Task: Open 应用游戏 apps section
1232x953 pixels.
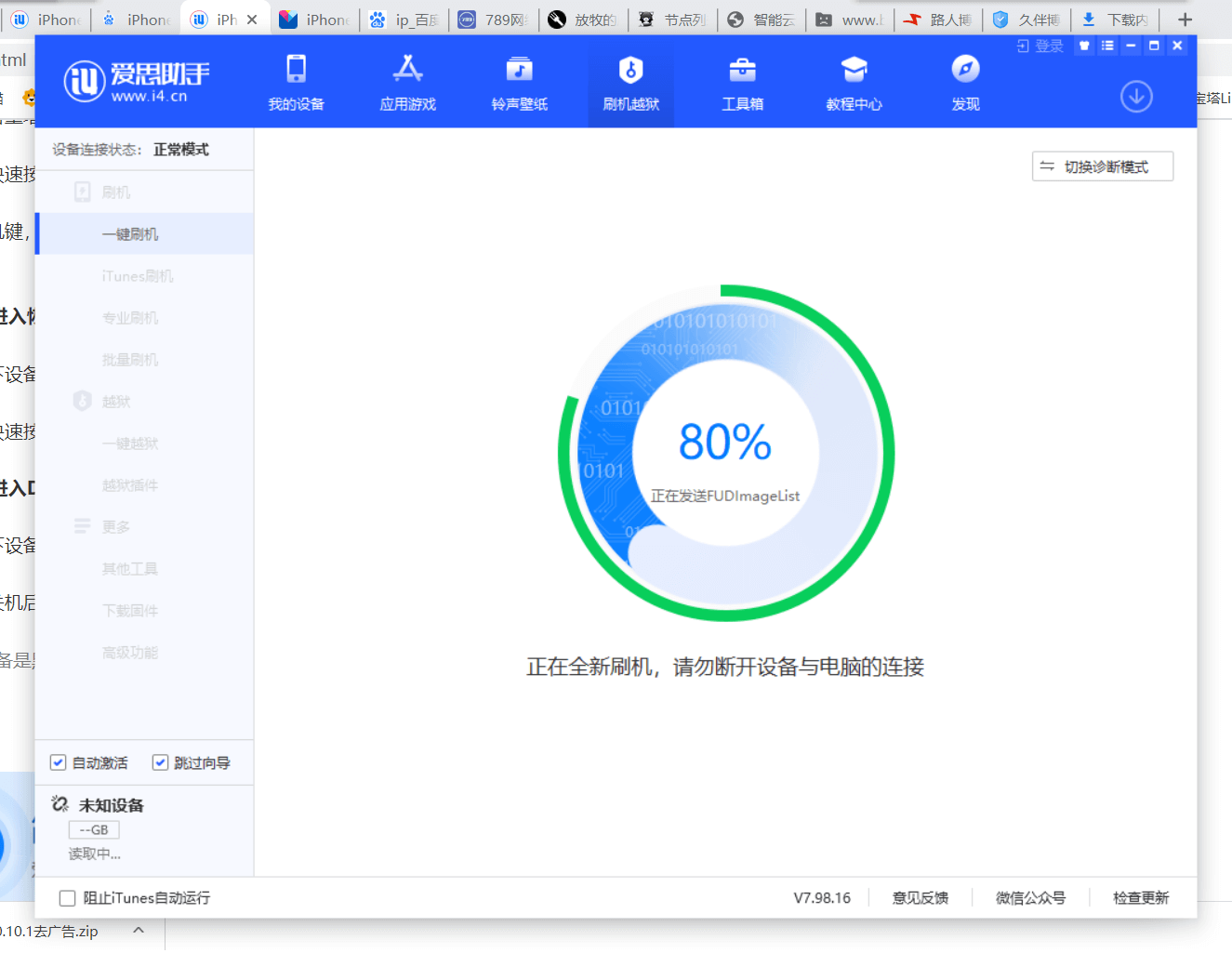Action: click(x=407, y=70)
